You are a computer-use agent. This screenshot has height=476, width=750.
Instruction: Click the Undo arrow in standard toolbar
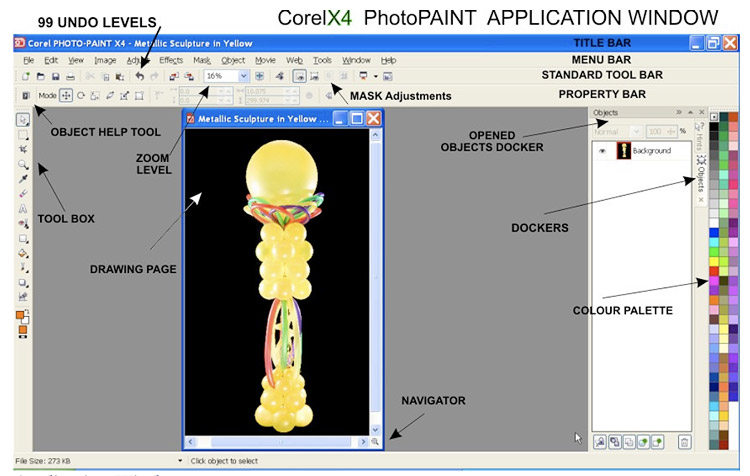point(139,76)
